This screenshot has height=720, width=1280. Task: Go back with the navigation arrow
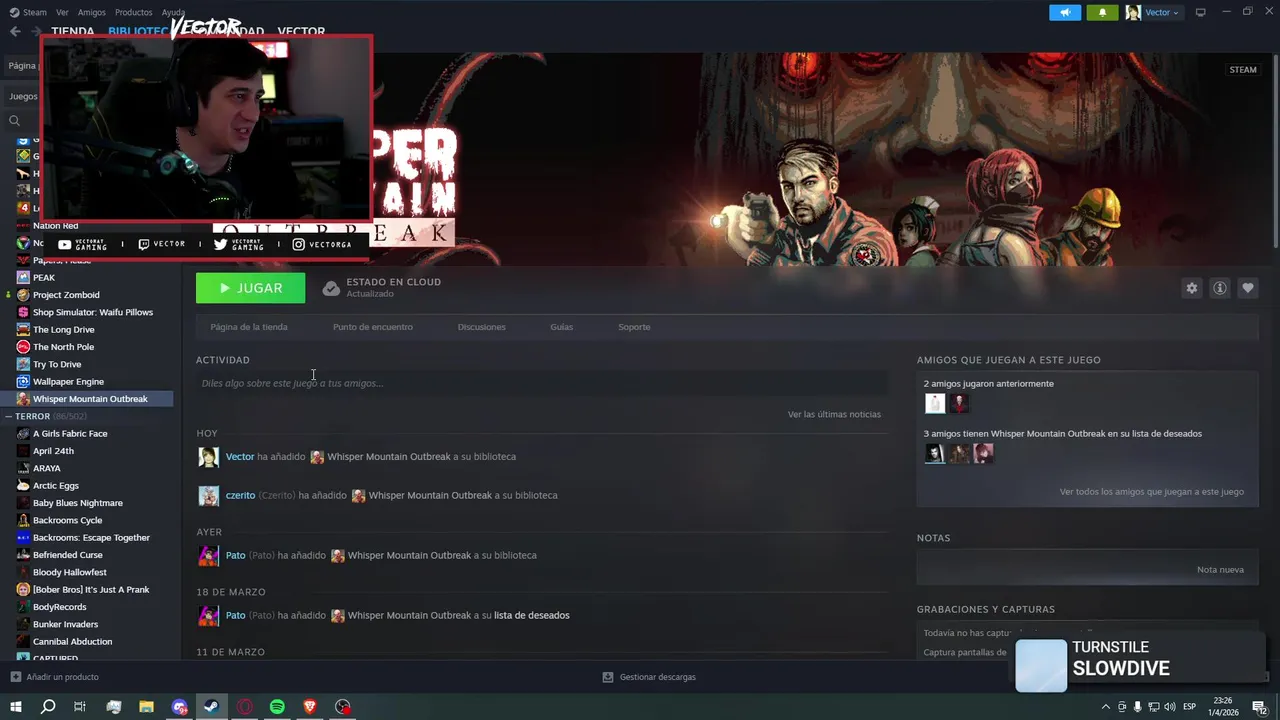tap(15, 31)
